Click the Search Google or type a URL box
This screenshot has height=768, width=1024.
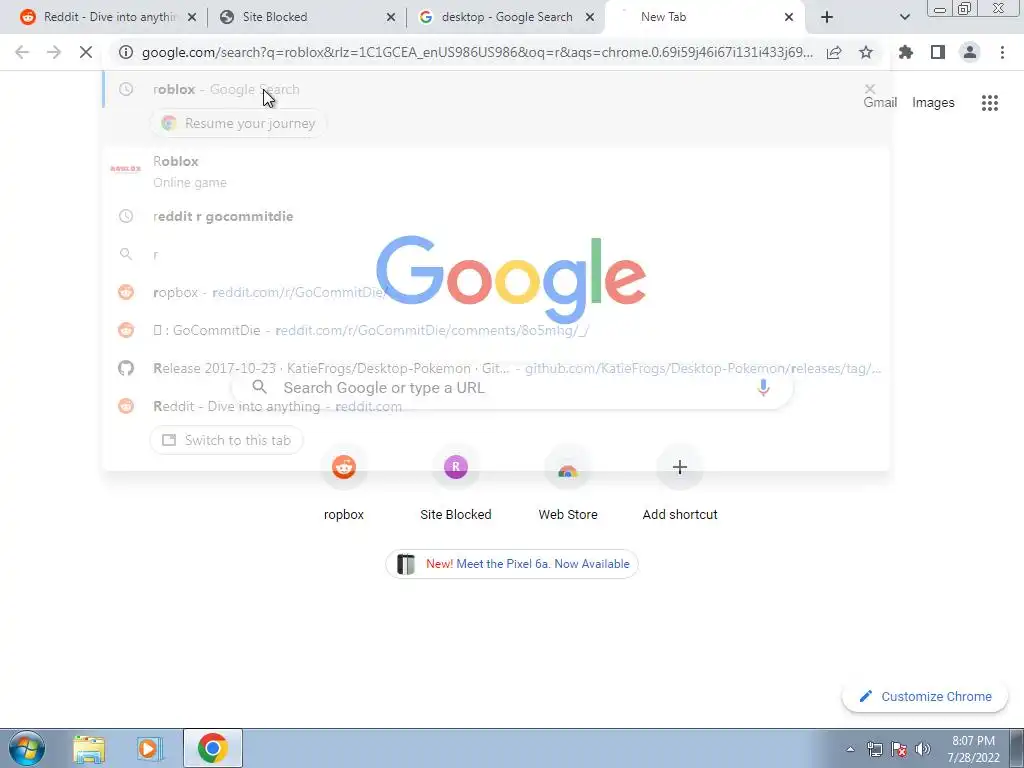pyautogui.click(x=512, y=387)
